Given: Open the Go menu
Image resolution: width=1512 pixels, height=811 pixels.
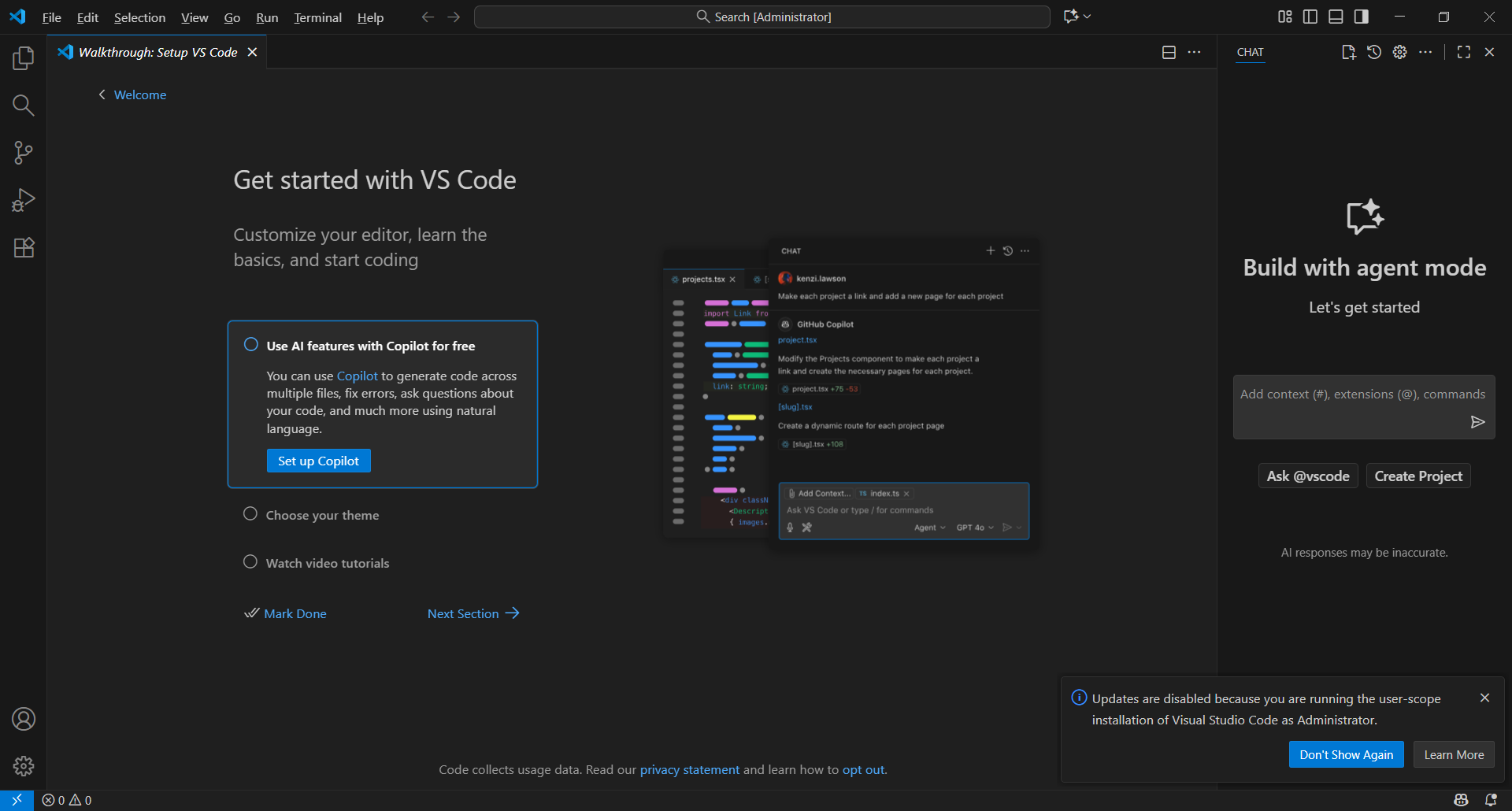Looking at the screenshot, I should (232, 17).
